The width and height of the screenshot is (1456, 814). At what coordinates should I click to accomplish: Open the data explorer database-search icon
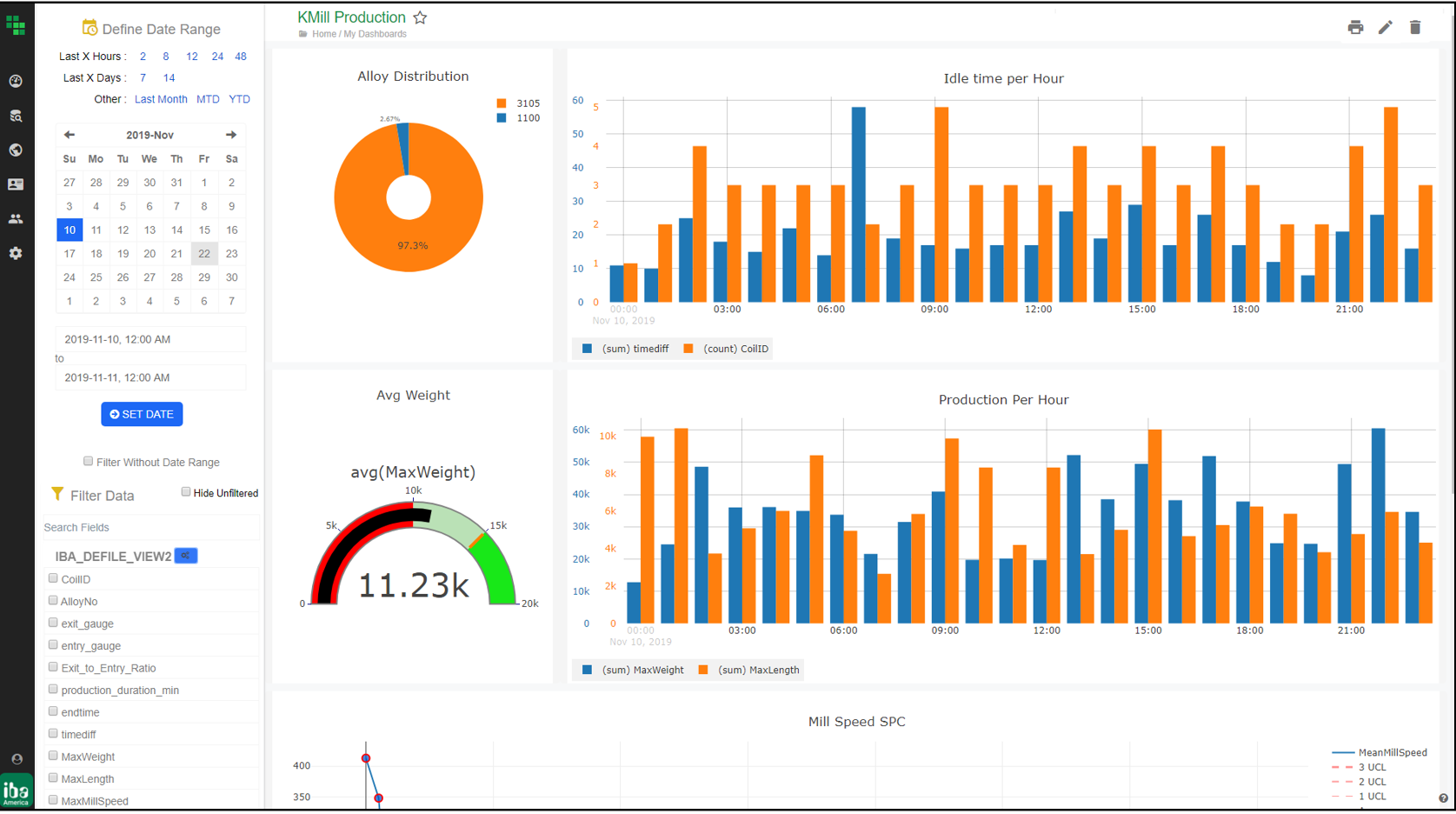pyautogui.click(x=16, y=115)
